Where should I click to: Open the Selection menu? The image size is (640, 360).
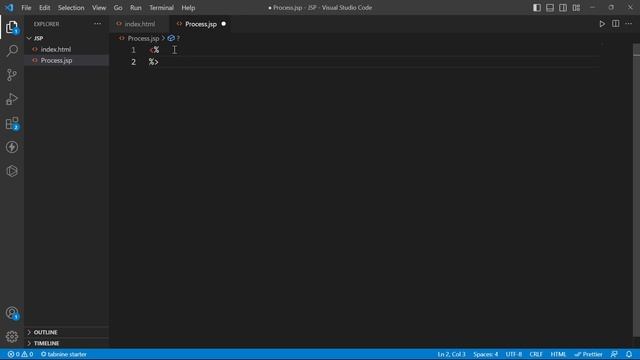click(71, 7)
